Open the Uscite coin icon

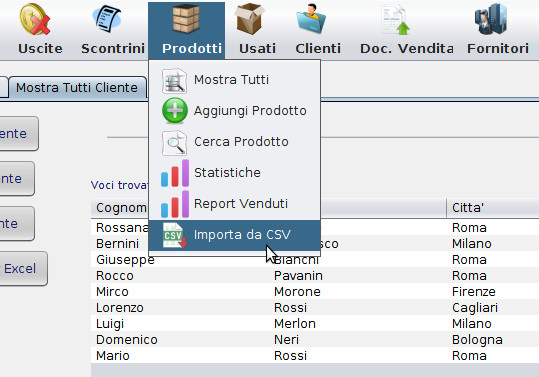click(35, 19)
